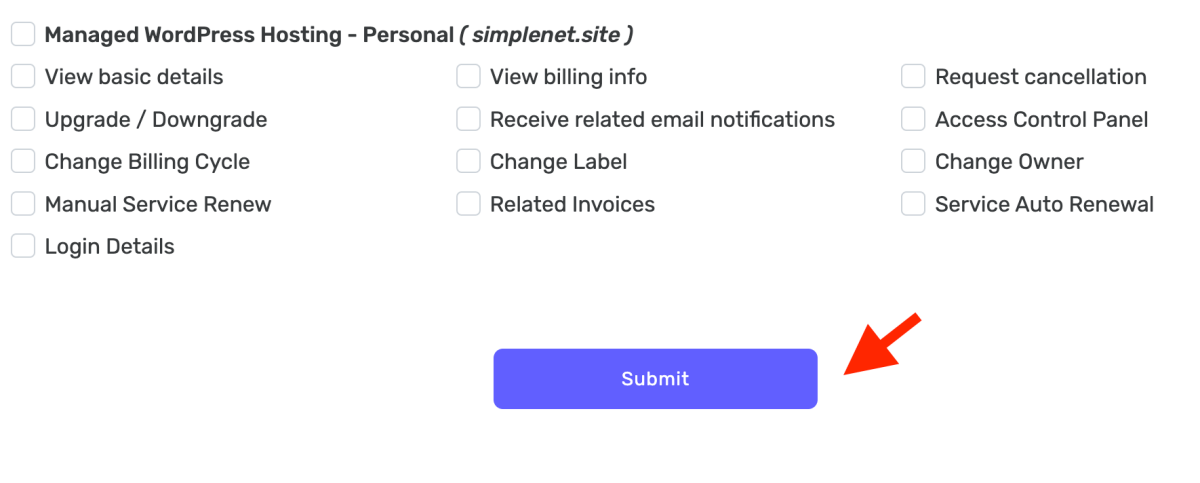Click the 'Managed WordPress Hosting - Personal' heading text
Screen dimensions: 1200x483
[249, 35]
